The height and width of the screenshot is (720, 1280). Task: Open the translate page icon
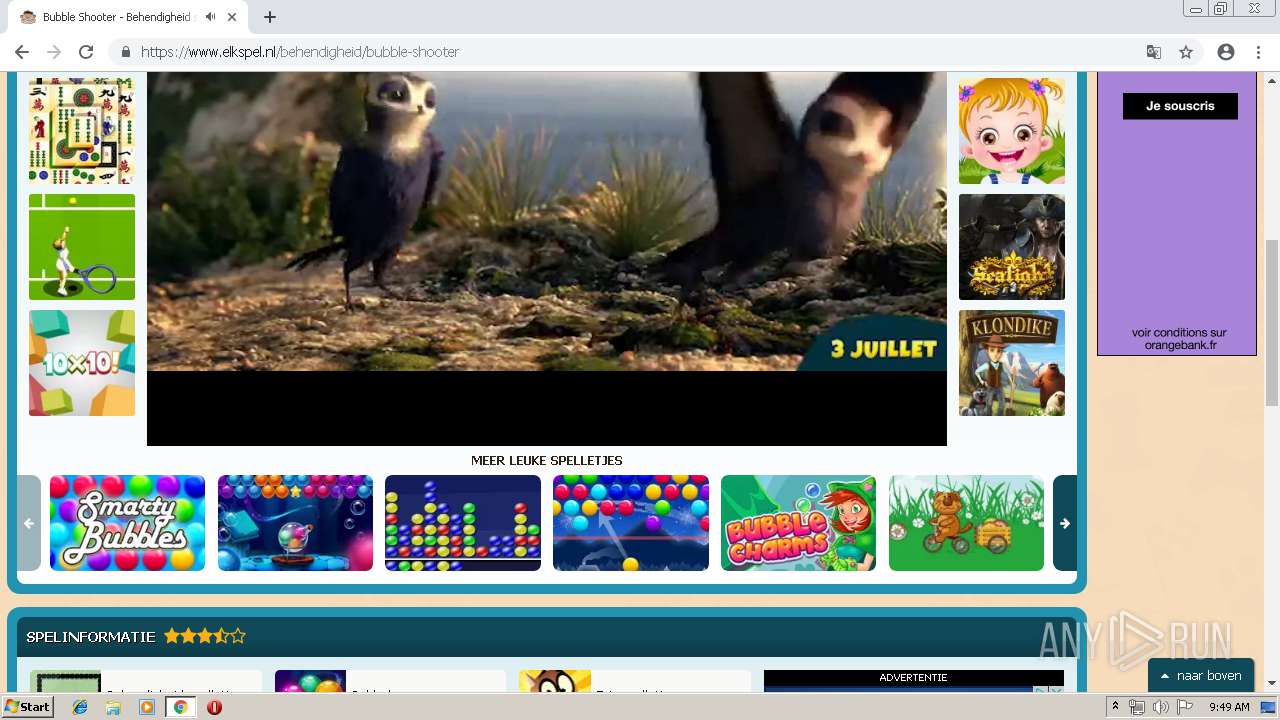tap(1154, 52)
